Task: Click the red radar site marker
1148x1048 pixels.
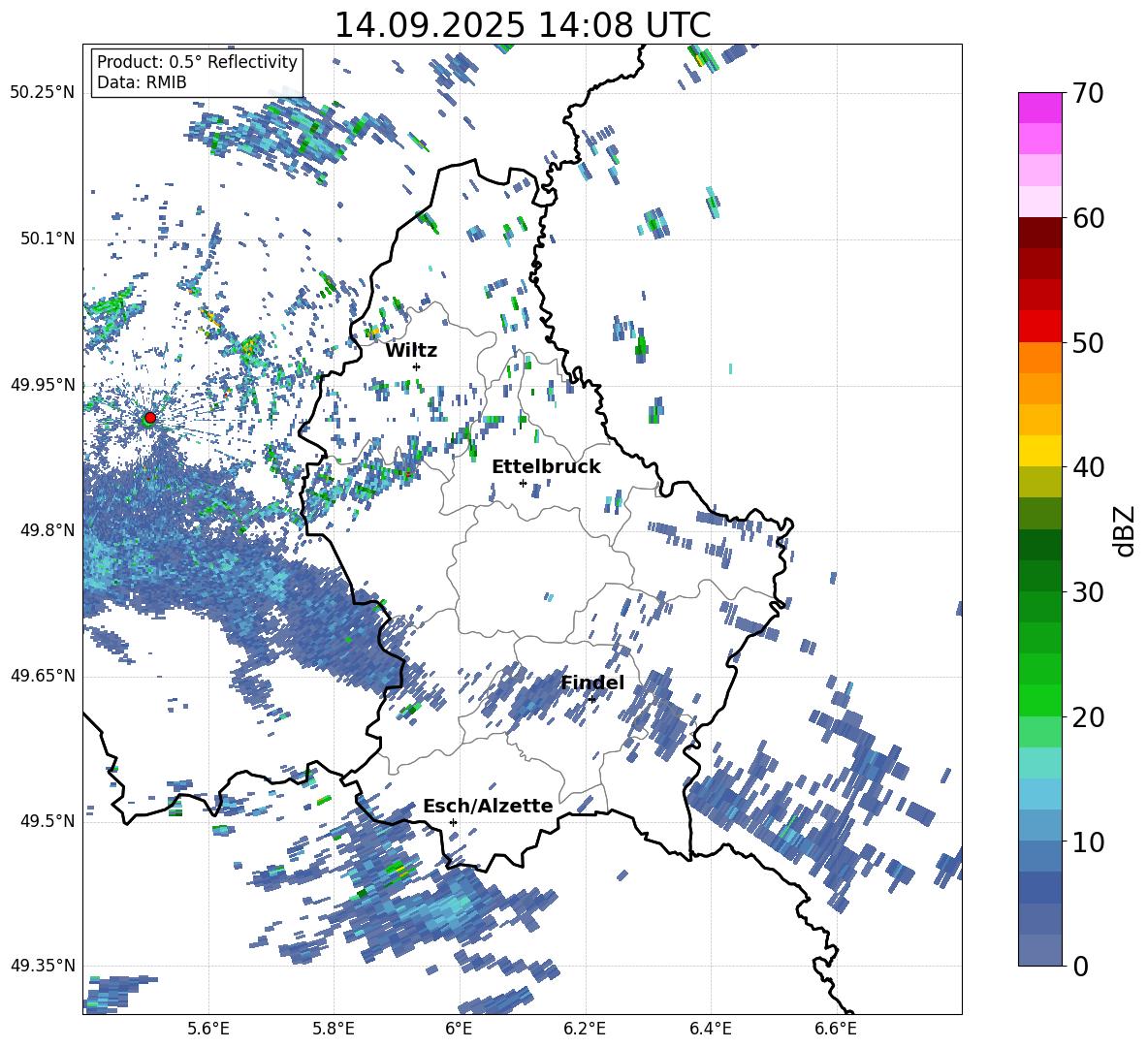Action: click(150, 417)
